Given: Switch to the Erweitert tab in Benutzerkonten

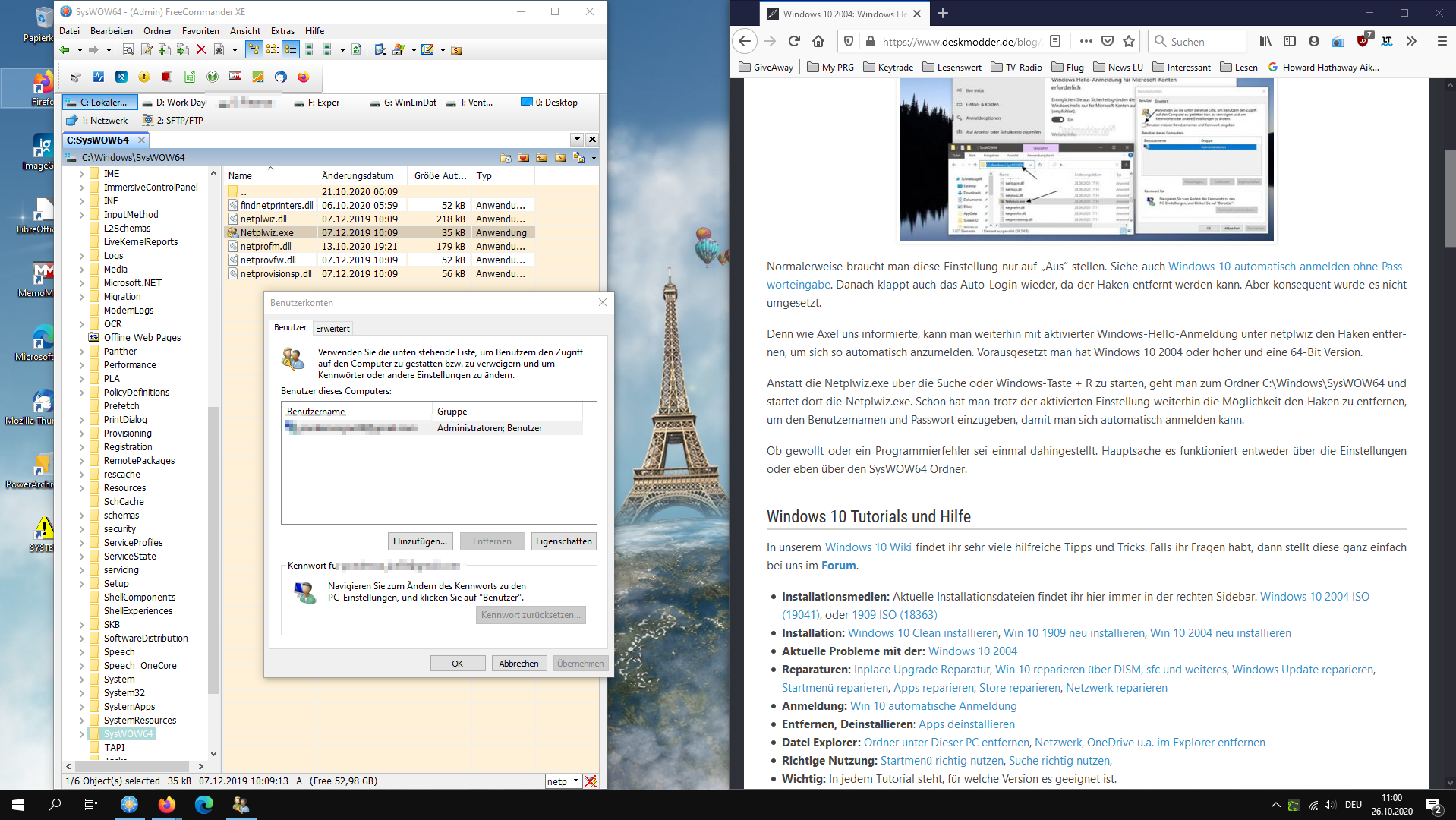Looking at the screenshot, I should tap(332, 329).
